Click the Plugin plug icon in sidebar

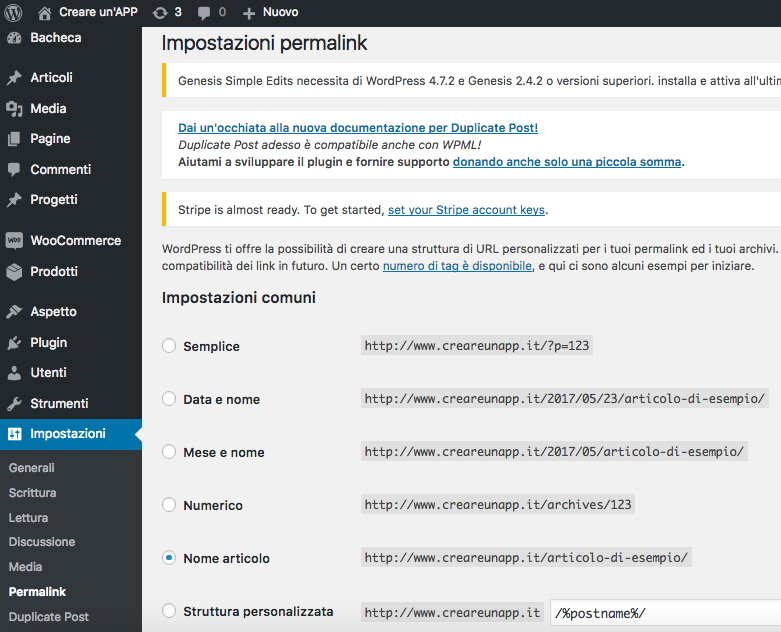[x=14, y=343]
